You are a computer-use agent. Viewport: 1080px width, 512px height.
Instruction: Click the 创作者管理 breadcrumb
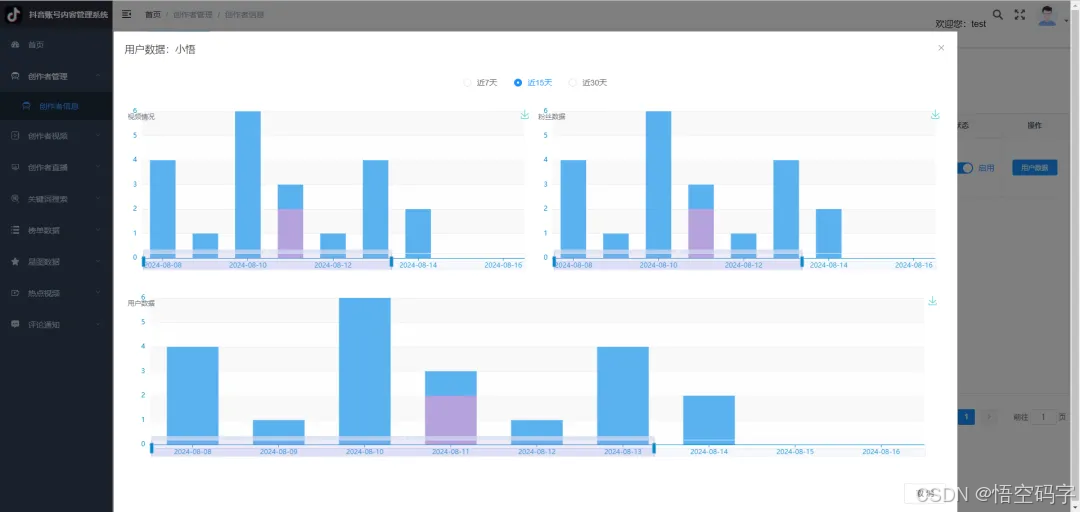(x=193, y=14)
